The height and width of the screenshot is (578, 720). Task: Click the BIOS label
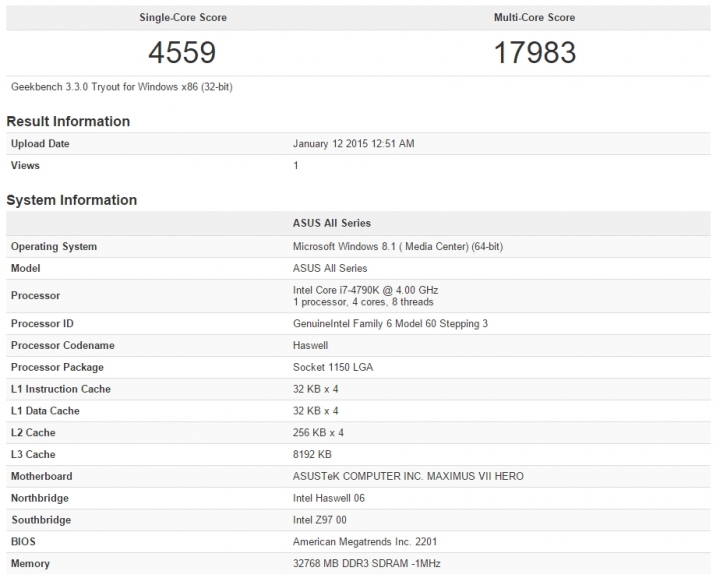[x=23, y=542]
